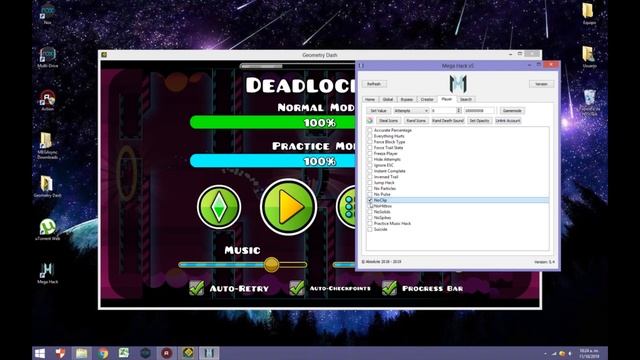Screen dimensions: 640x360
Task: Click the Gamemode button
Action: pos(512,111)
